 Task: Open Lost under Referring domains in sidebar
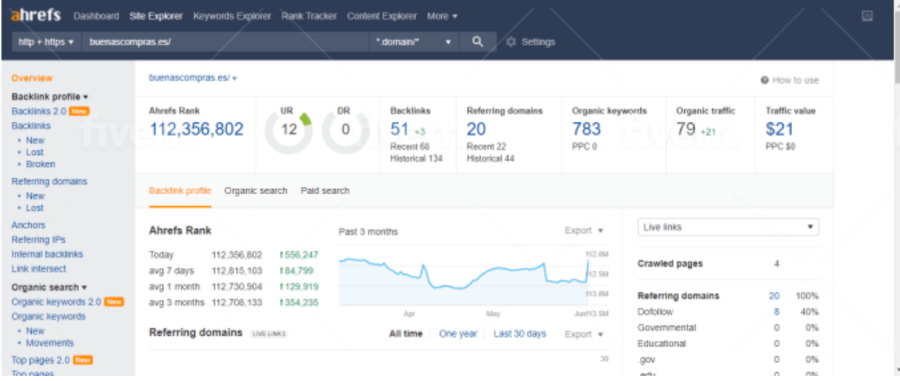34,208
